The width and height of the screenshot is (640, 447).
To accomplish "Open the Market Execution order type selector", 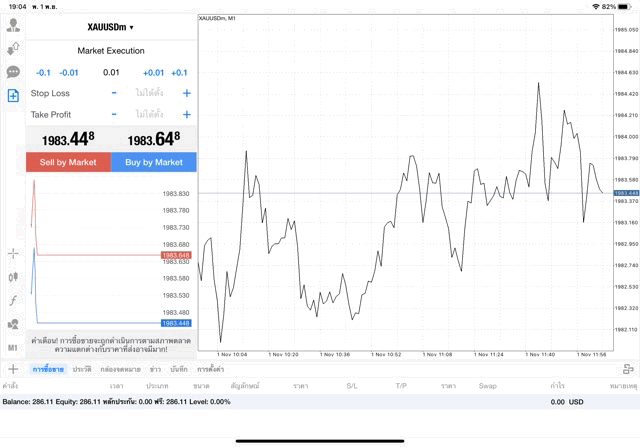I will (x=110, y=51).
